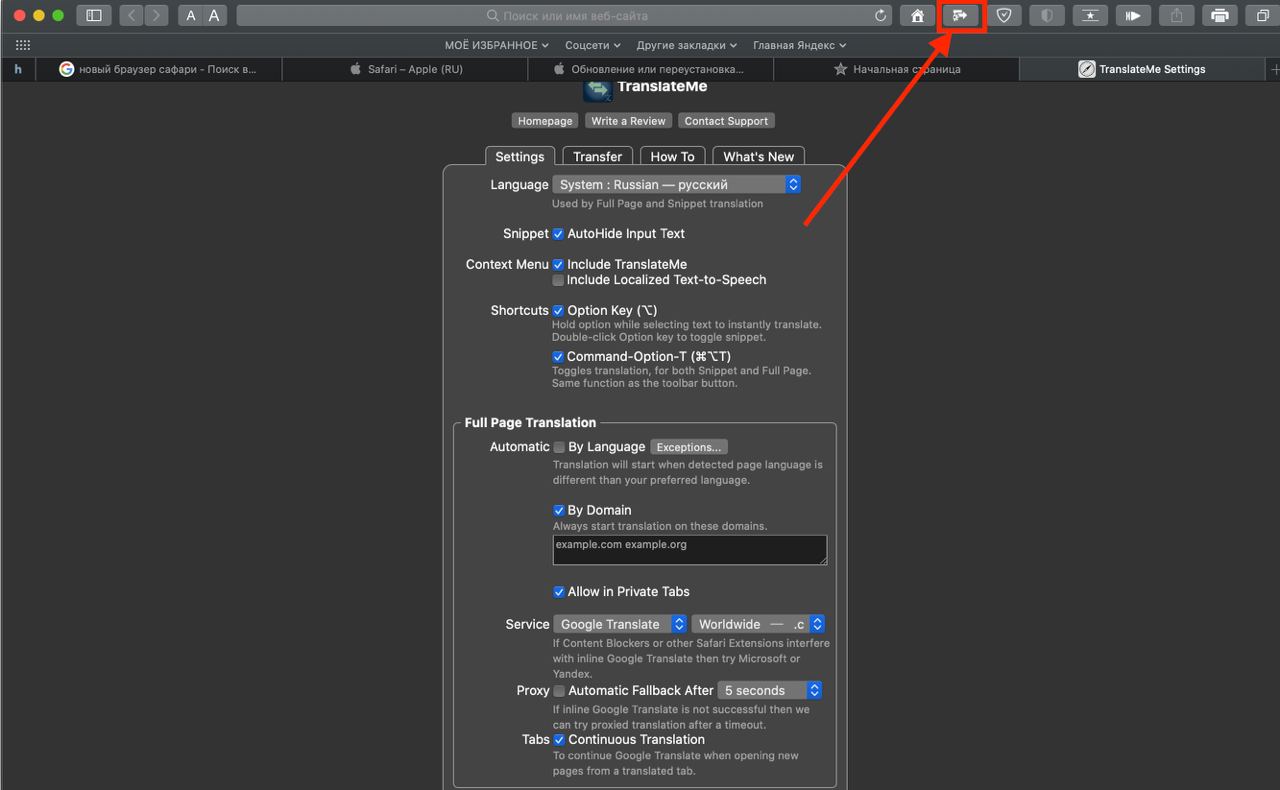Toggle AutoHide Input Text checkbox
The image size is (1280, 790).
558,234
